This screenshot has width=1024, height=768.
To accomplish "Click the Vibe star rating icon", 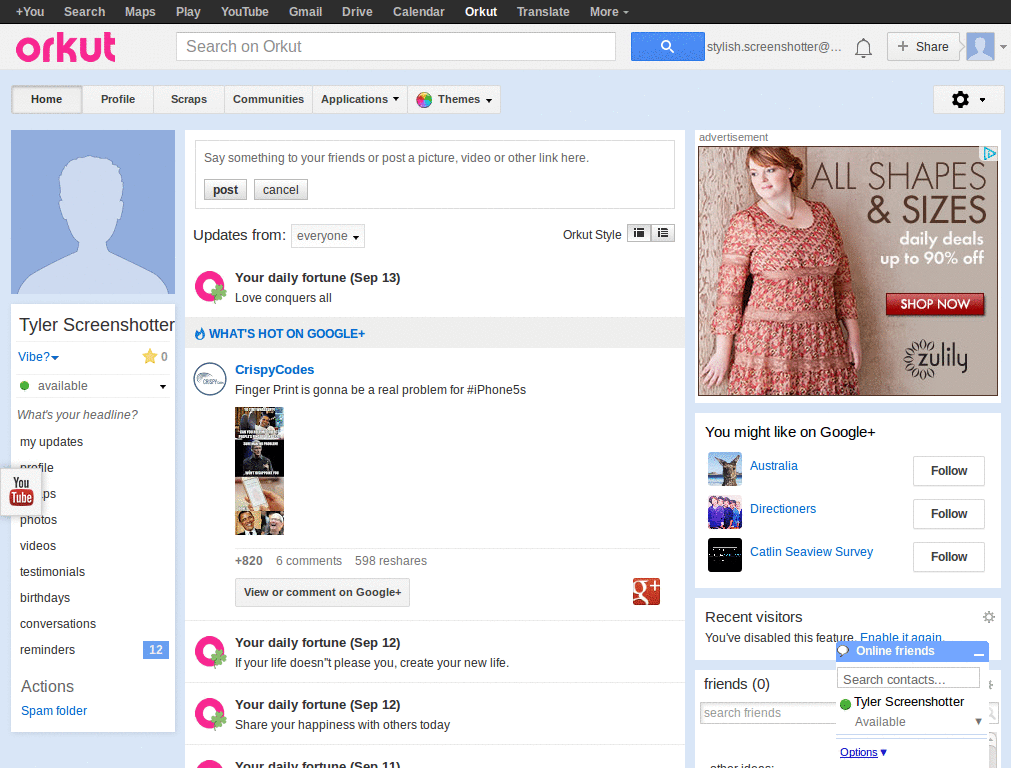I will click(150, 356).
